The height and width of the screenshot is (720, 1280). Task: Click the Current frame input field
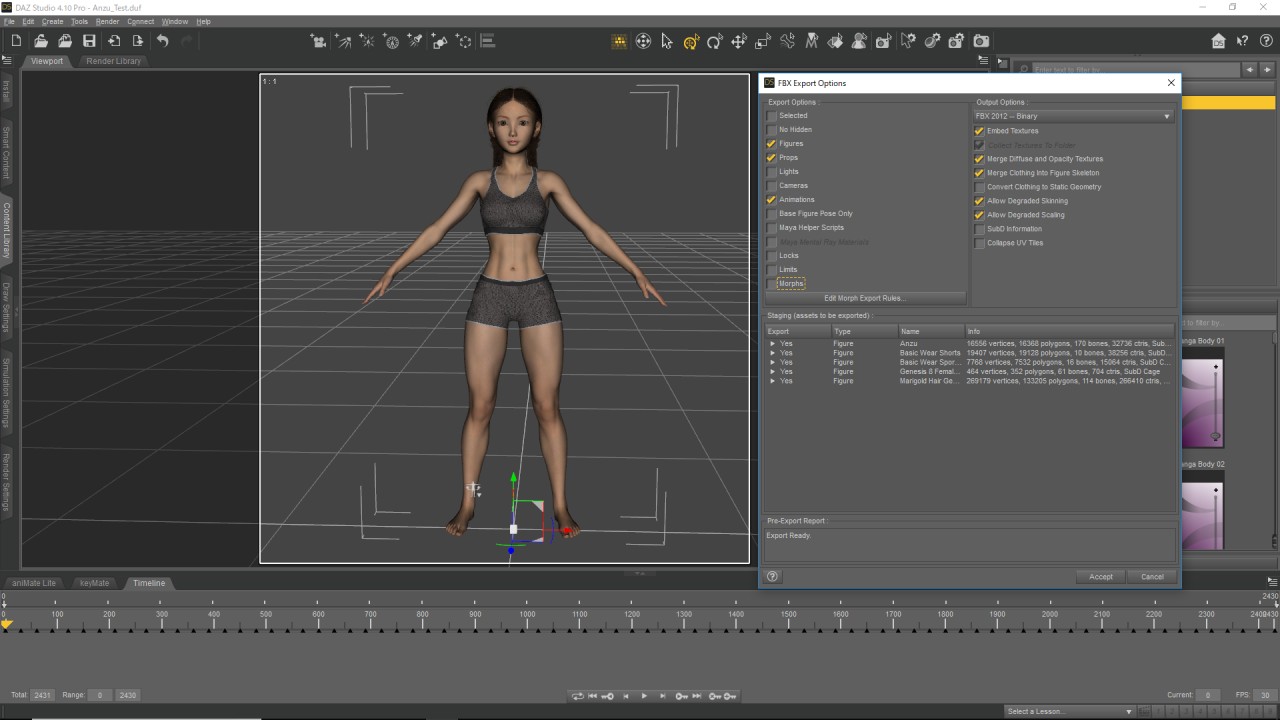tap(1208, 695)
